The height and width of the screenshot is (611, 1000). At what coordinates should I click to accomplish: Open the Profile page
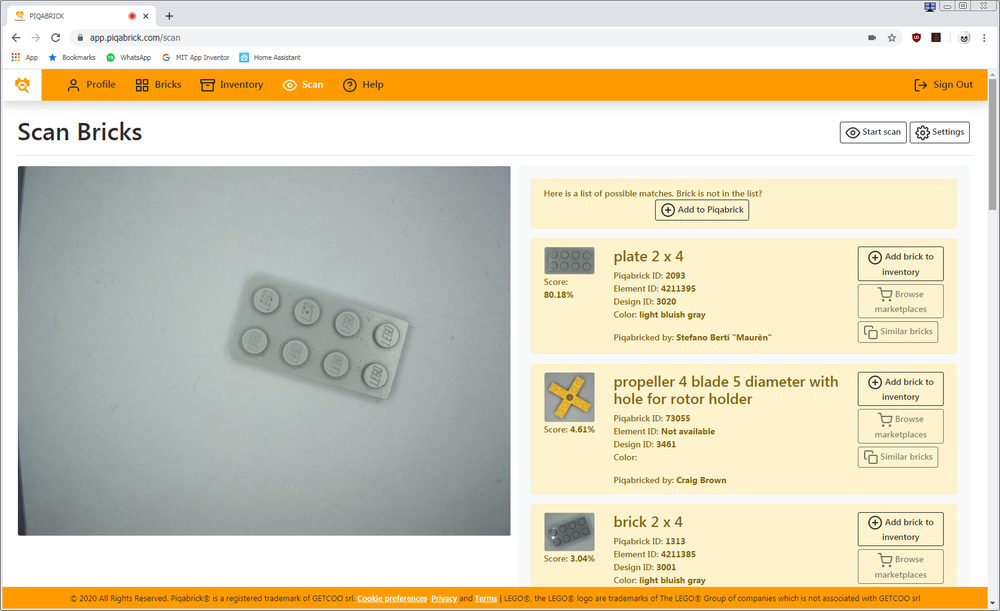tap(91, 85)
